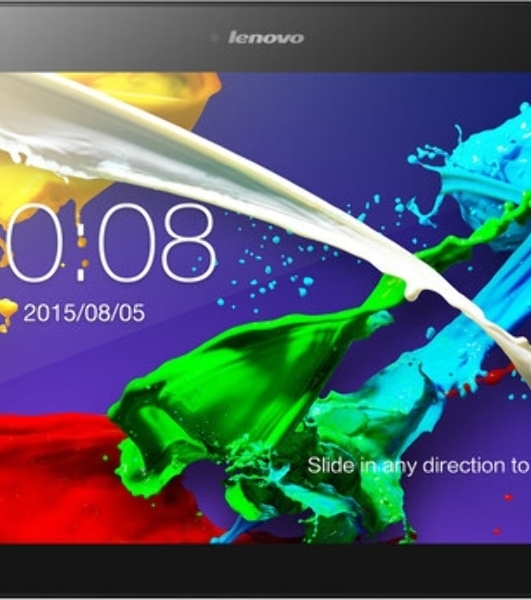
Task: Tap the large hour digit 0 of clock
Action: [x=31, y=242]
